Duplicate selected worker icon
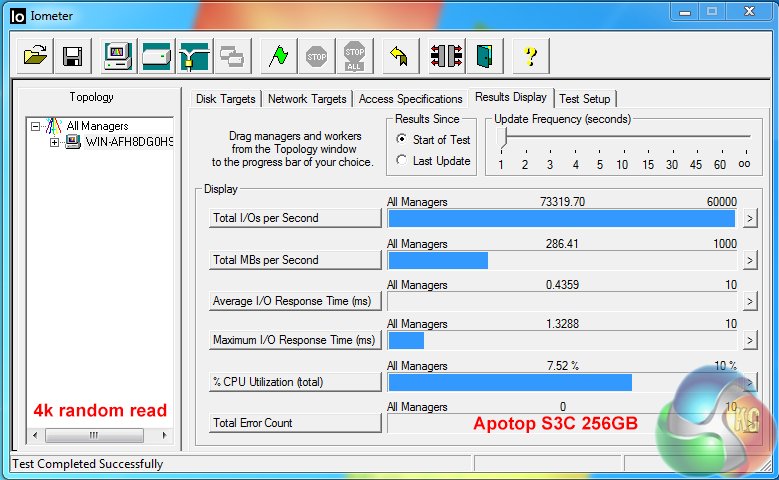779x480 pixels. click(232, 56)
